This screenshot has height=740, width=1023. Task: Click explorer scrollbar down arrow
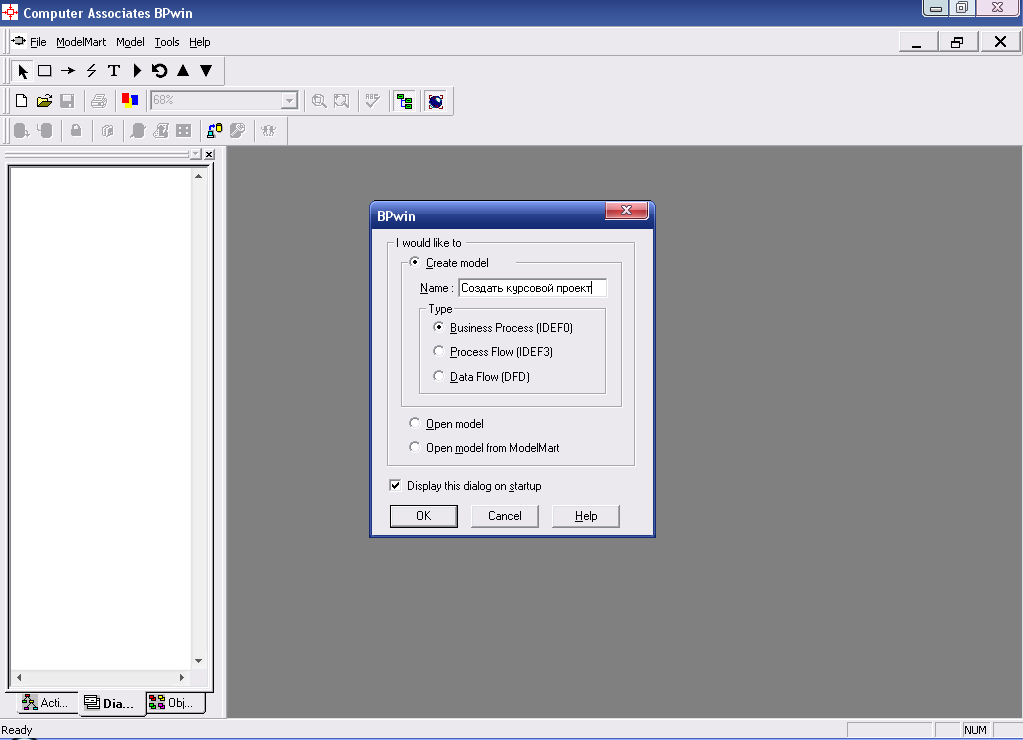coord(198,661)
